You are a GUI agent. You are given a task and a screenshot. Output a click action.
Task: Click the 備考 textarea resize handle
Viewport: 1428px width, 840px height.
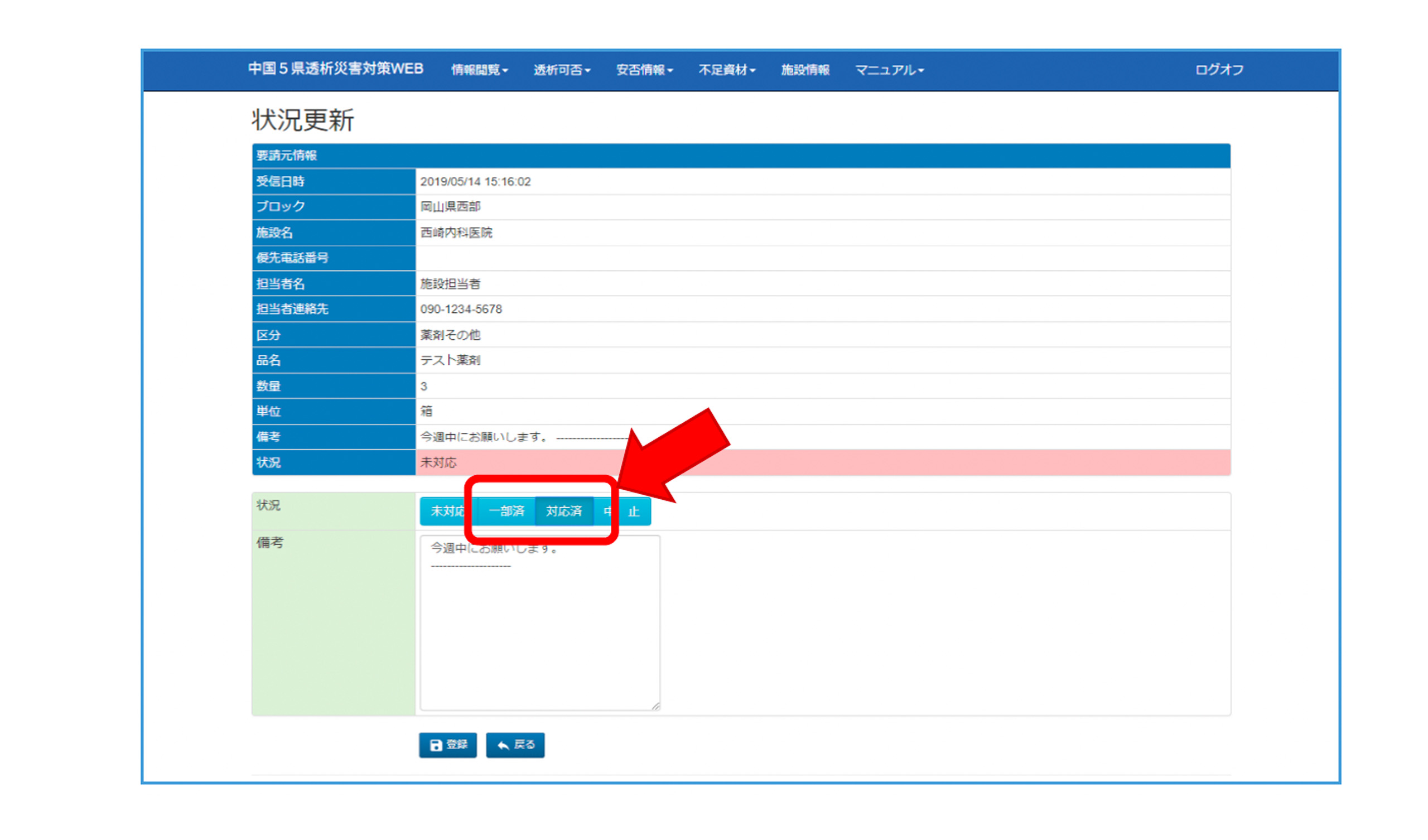click(655, 706)
